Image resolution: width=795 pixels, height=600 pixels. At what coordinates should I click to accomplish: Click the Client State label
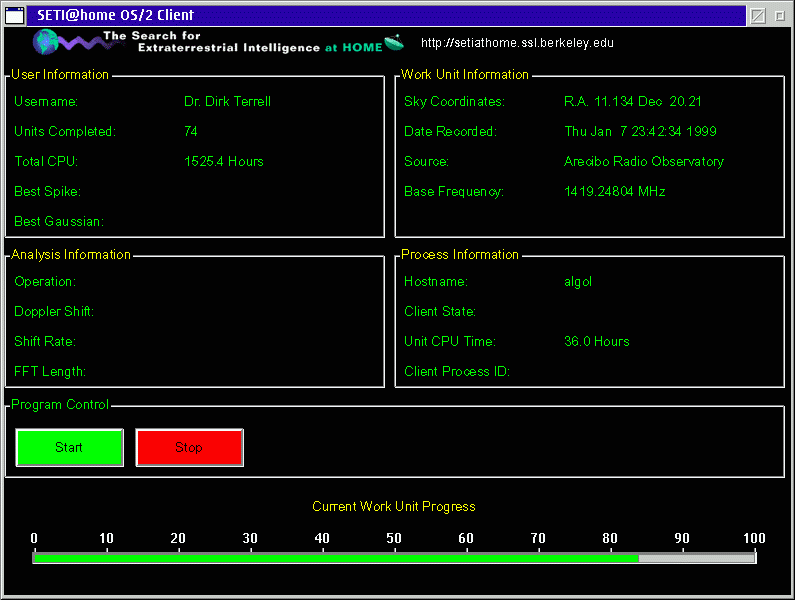tap(440, 311)
